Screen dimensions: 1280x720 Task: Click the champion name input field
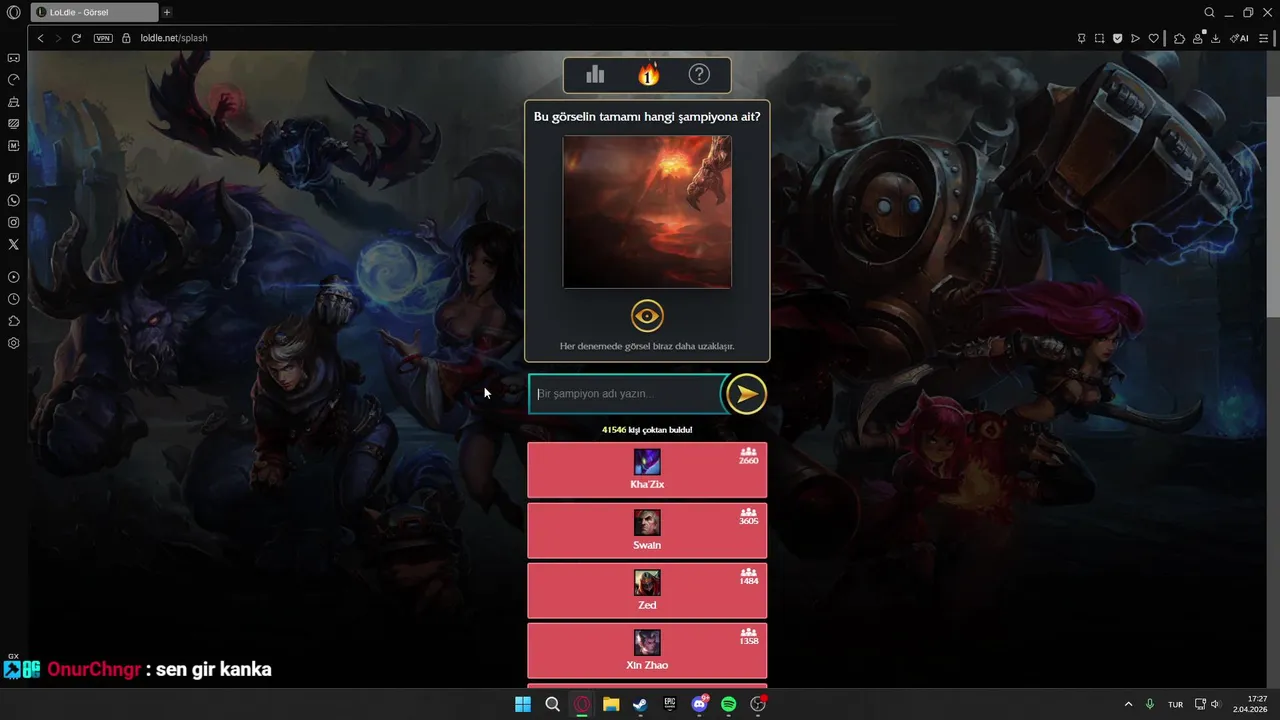[x=625, y=393]
